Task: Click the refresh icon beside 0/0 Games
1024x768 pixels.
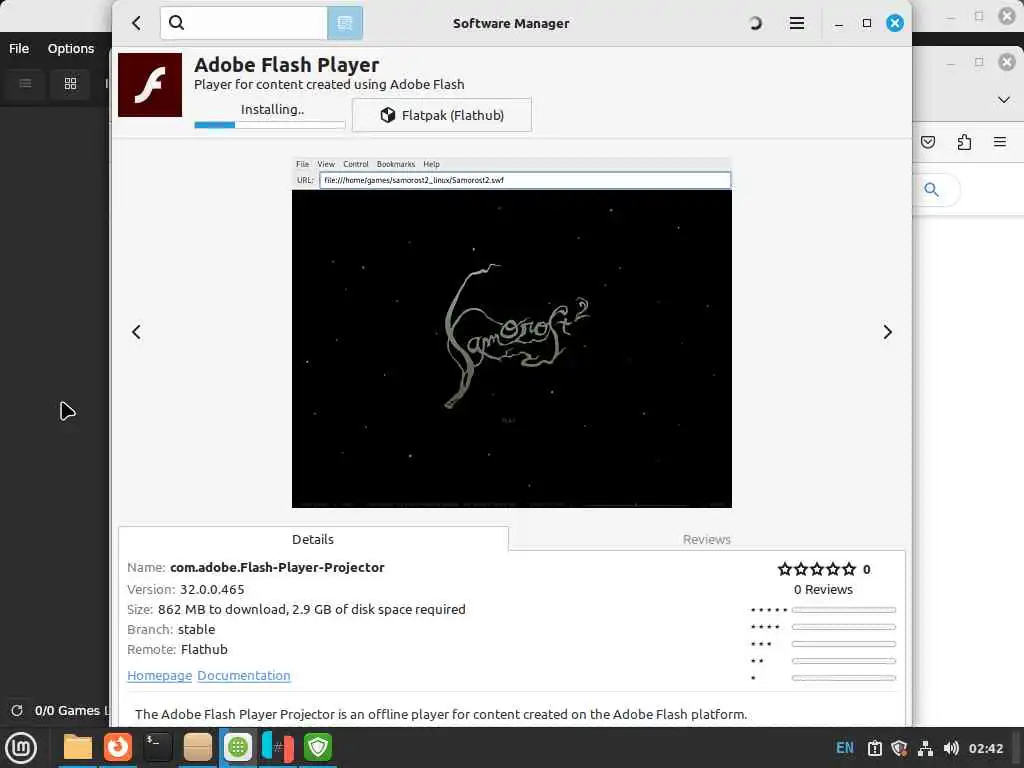Action: 17,711
